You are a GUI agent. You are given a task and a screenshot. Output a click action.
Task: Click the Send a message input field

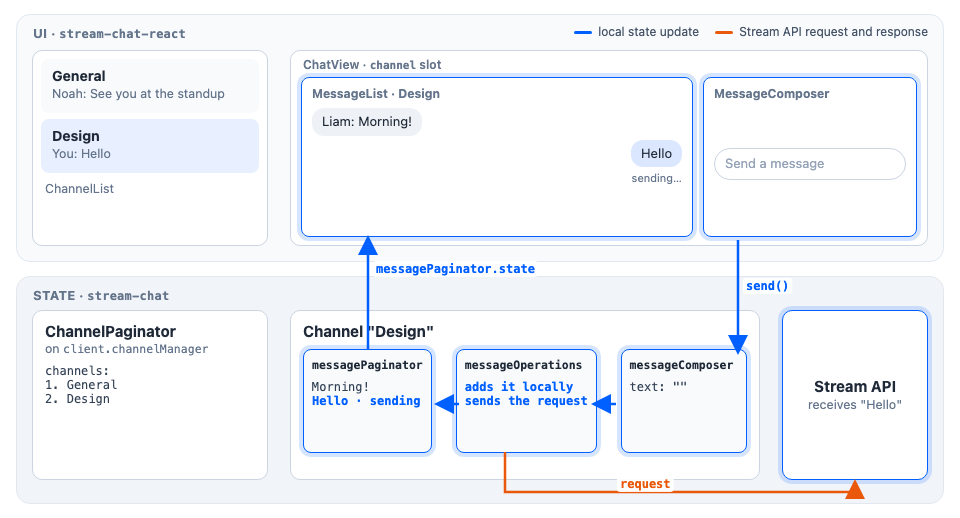[x=809, y=163]
